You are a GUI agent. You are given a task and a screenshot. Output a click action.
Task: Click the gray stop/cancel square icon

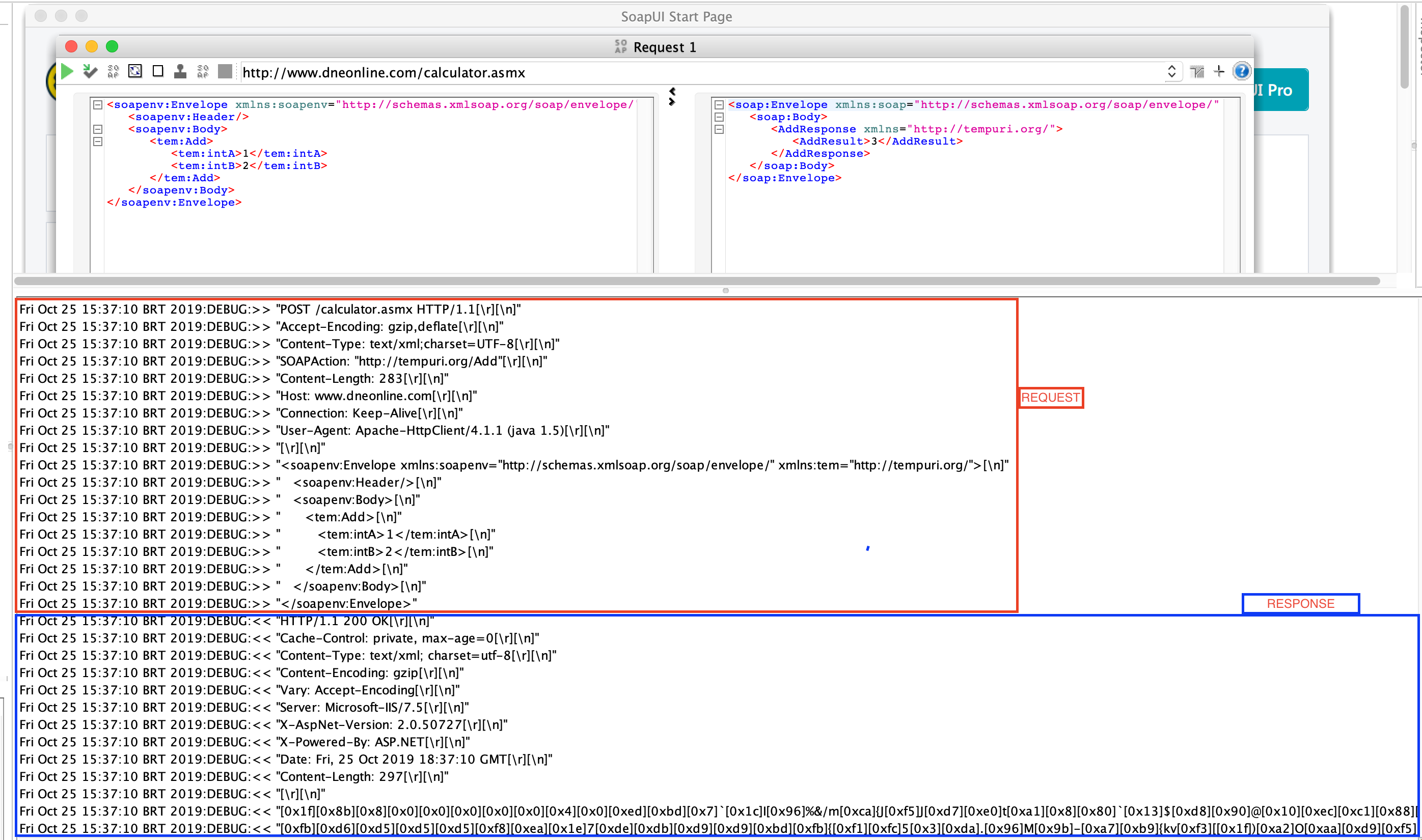pos(225,71)
